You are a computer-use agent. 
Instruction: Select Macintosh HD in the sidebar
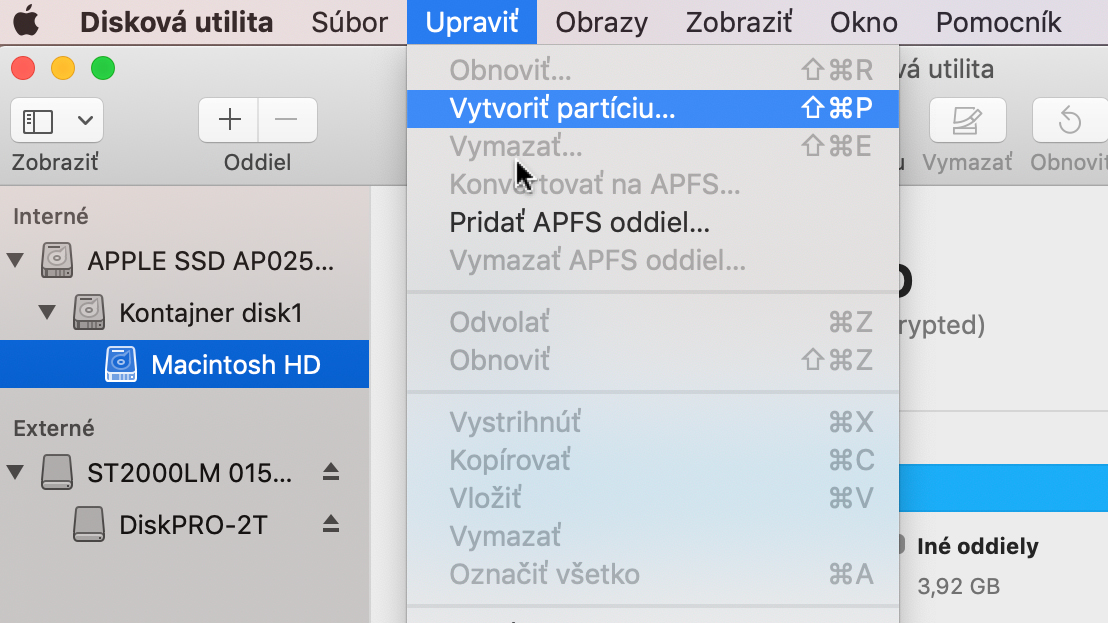pyautogui.click(x=184, y=364)
